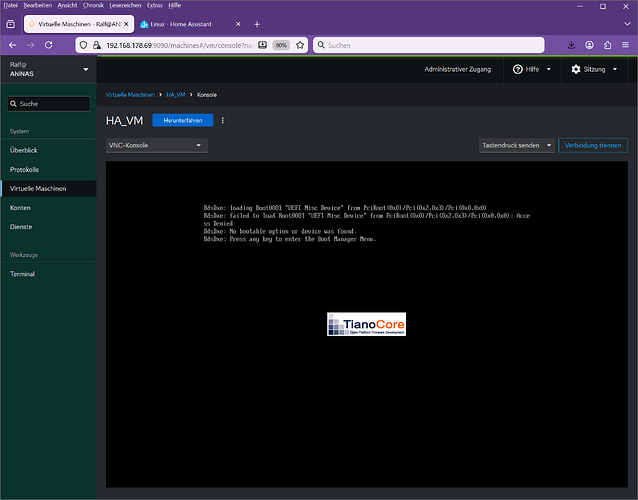The width and height of the screenshot is (638, 500).
Task: Go to Protokolle in the sidebar
Action: pos(25,169)
